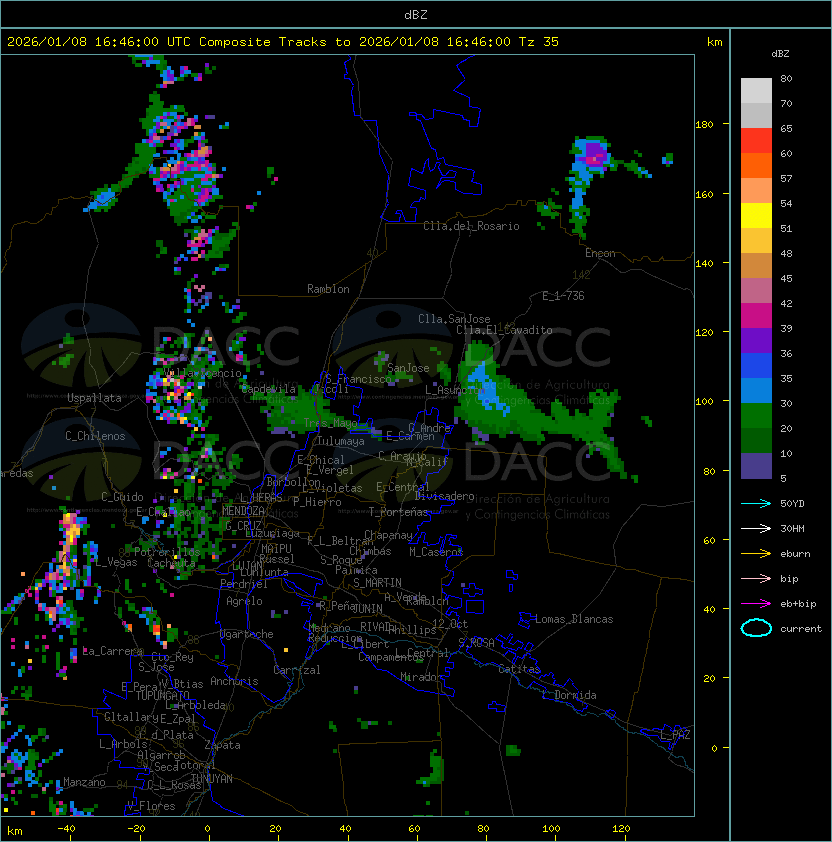Click the white 30HM arrow in legend
The image size is (832, 842).
[756, 528]
